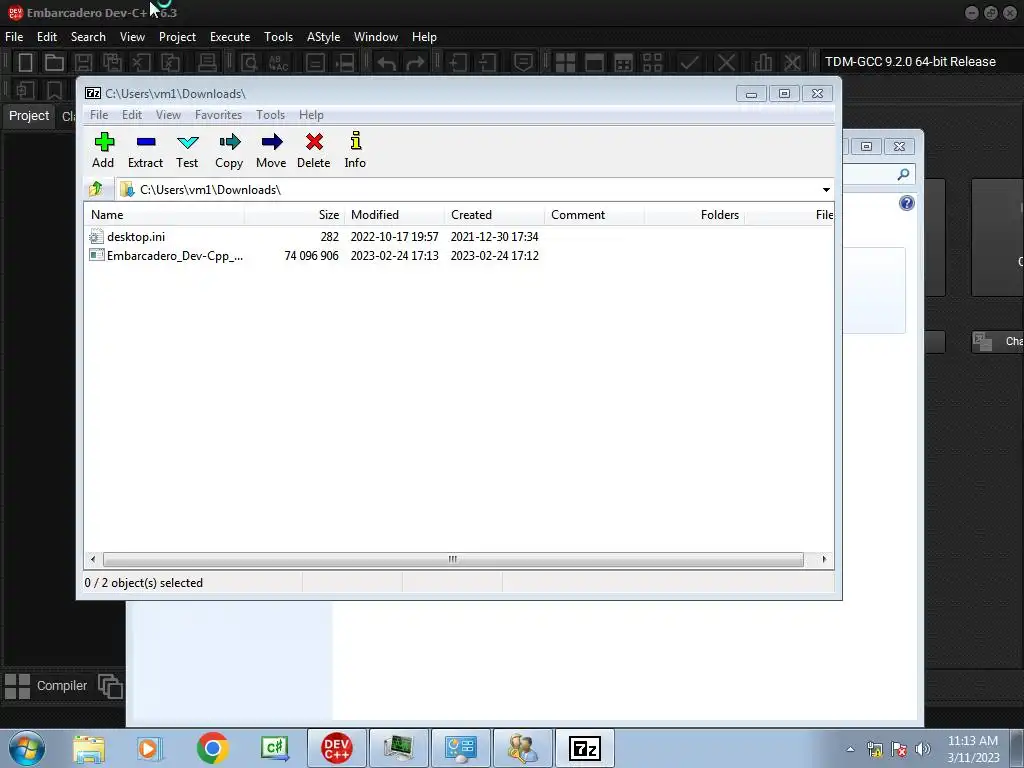Click the Print icon in Dev-C++ toolbar
This screenshot has width=1024, height=768.
207,63
